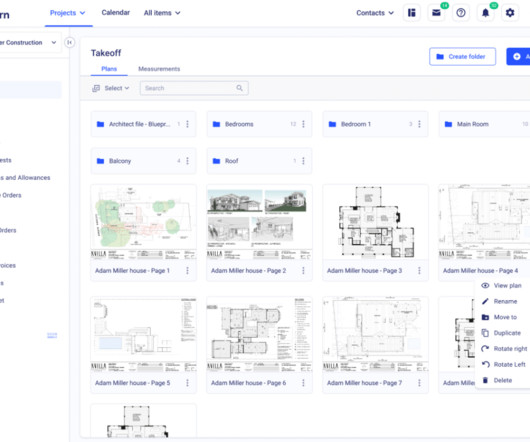Open options for Architect file folder
This screenshot has width=530, height=442.
[x=187, y=124]
